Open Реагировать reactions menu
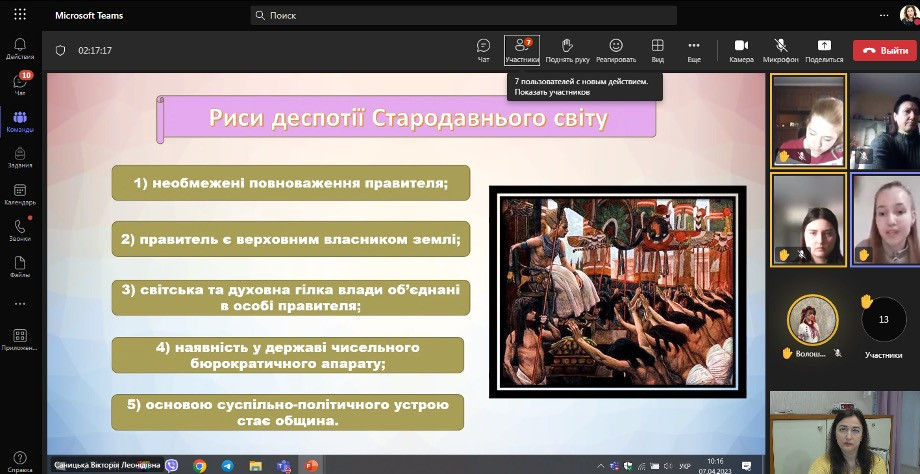The width and height of the screenshot is (920, 474). pos(615,51)
